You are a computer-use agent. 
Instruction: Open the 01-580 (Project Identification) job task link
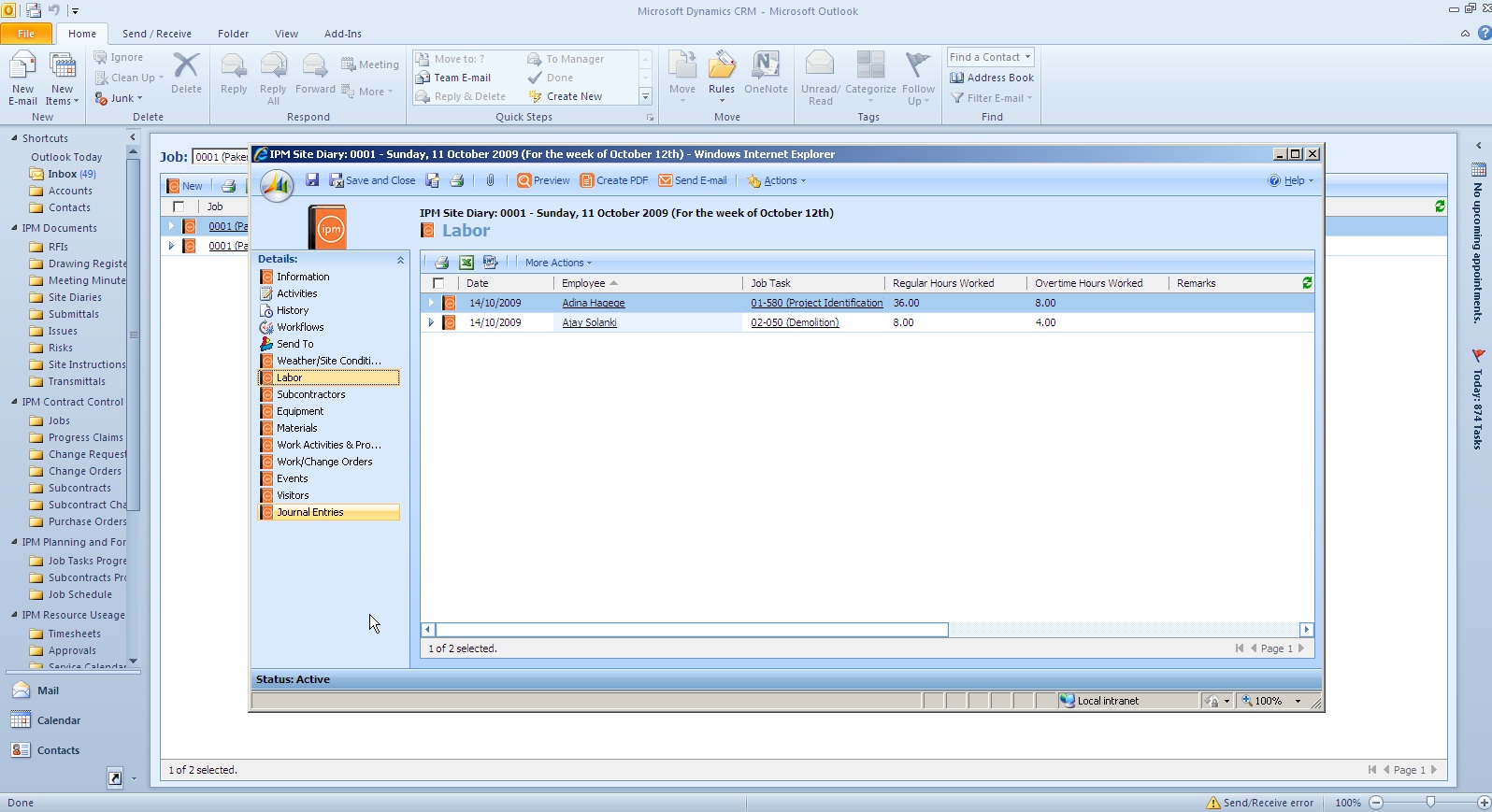click(816, 303)
